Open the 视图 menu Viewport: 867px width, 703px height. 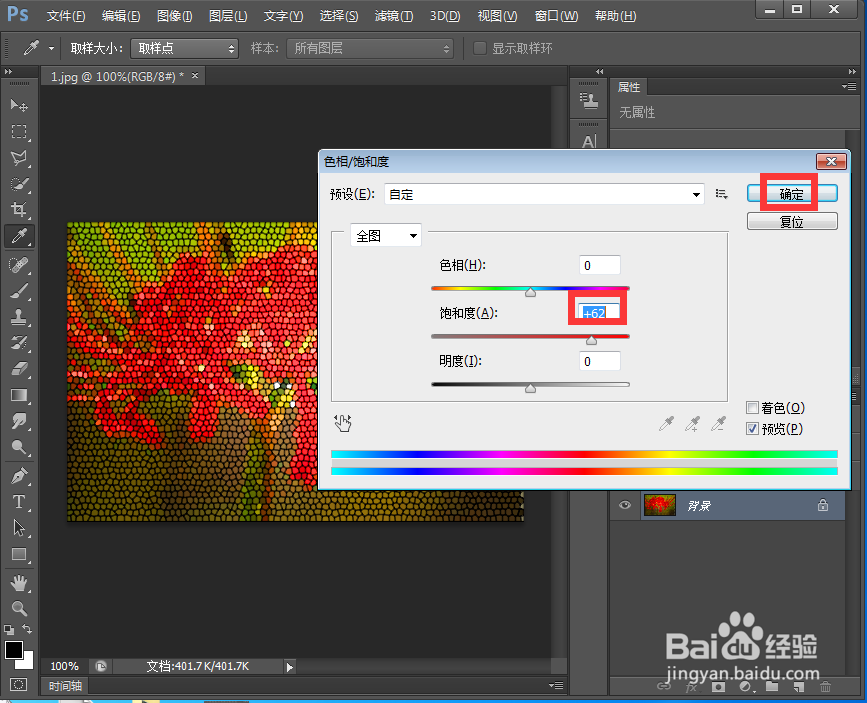(x=498, y=16)
